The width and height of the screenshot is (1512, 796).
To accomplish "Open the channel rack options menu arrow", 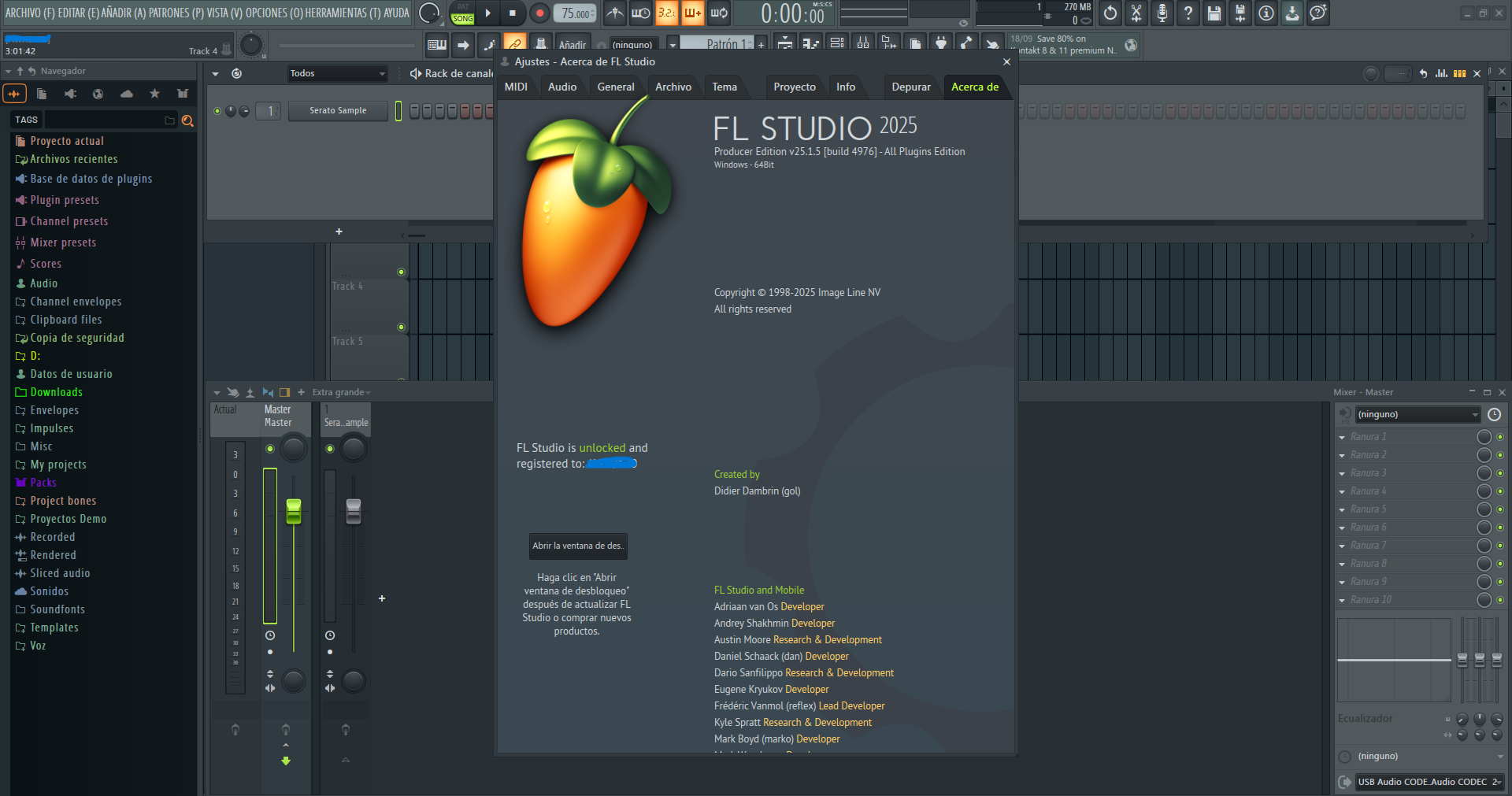I will [x=215, y=73].
